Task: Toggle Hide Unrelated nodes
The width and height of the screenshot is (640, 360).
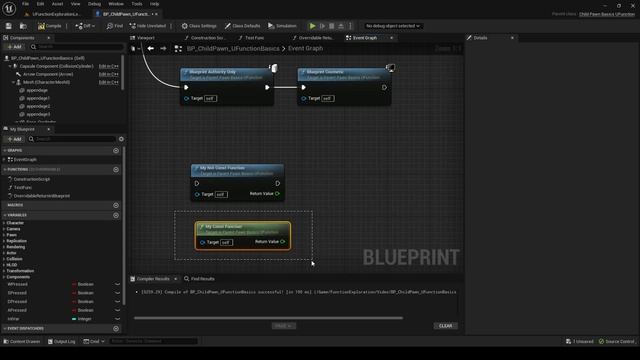Action: [x=147, y=26]
